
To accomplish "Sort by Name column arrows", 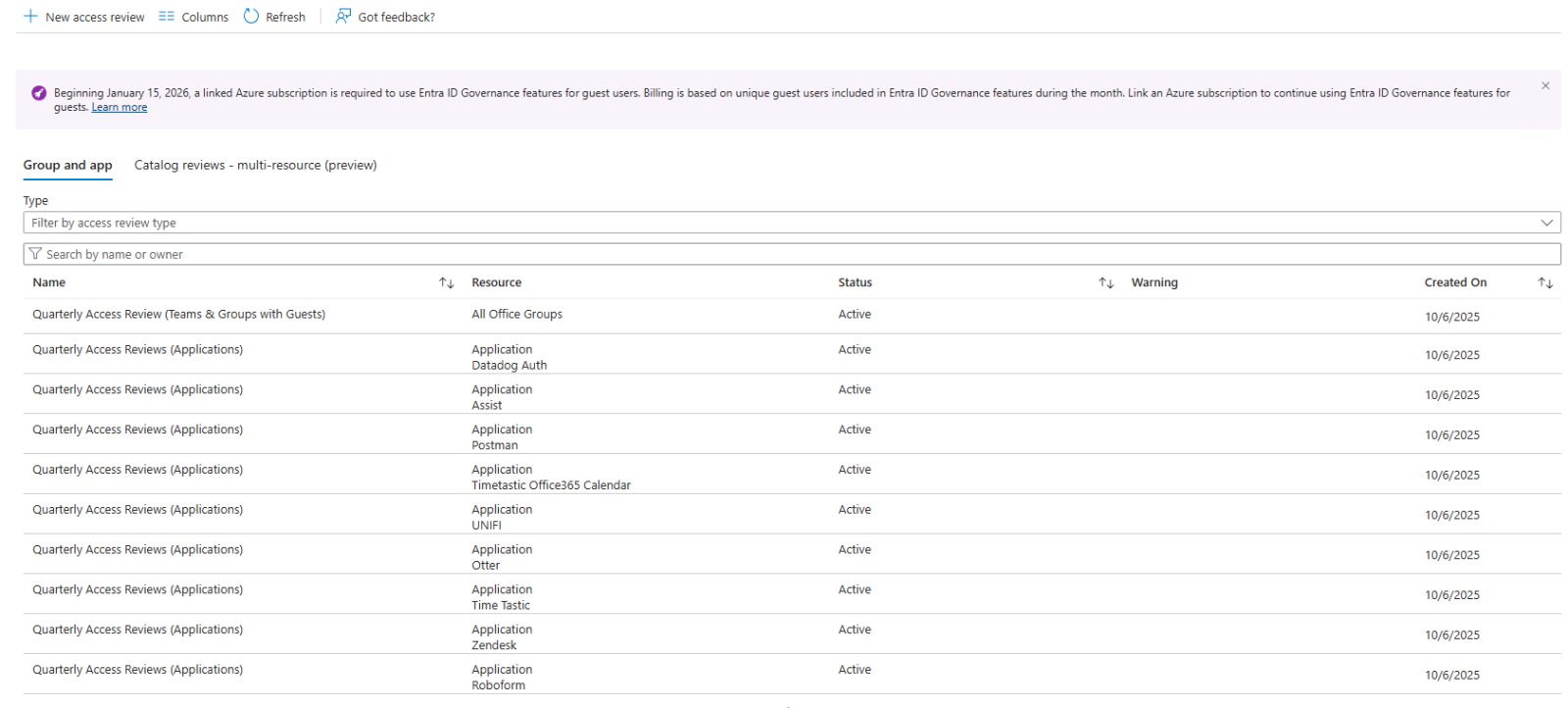I will 447,282.
